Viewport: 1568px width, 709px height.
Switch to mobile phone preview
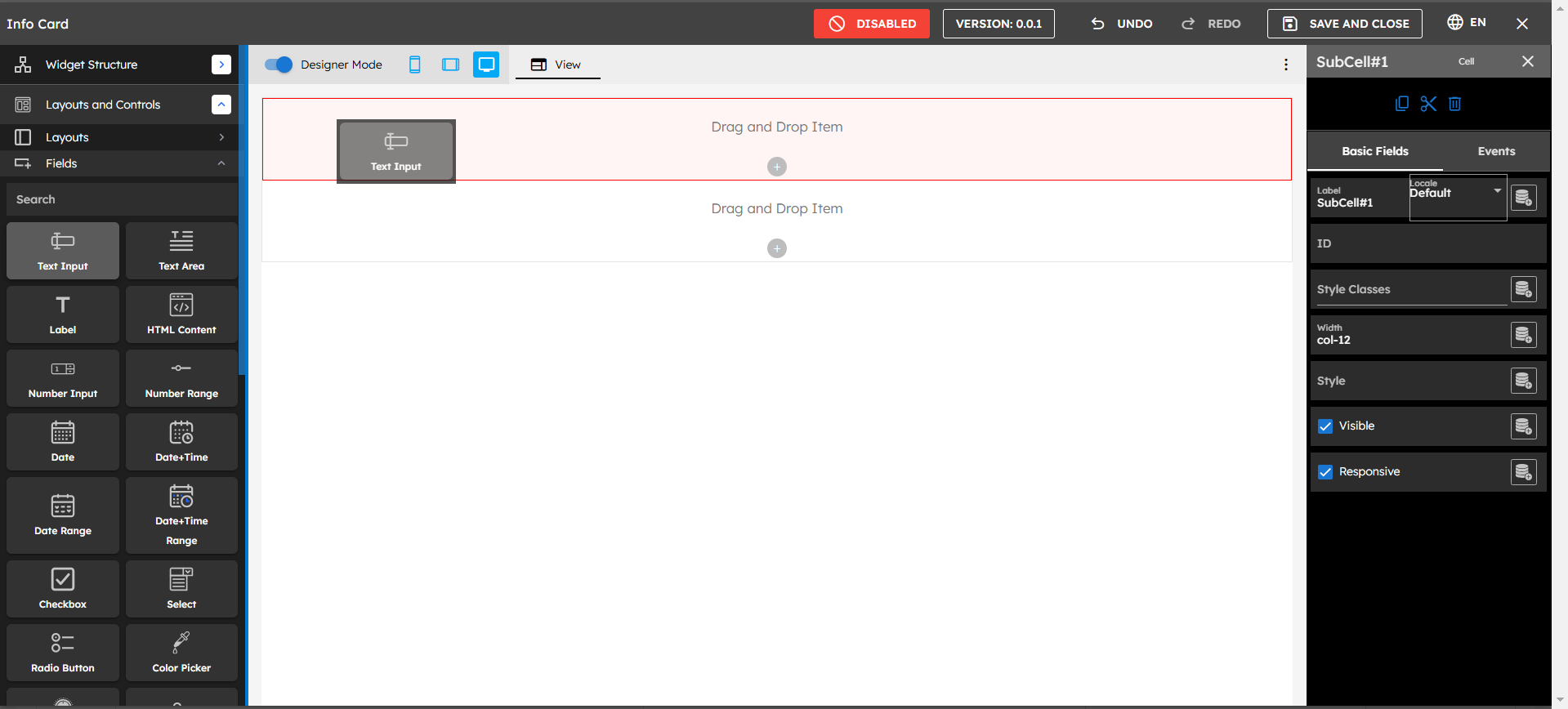tap(415, 65)
